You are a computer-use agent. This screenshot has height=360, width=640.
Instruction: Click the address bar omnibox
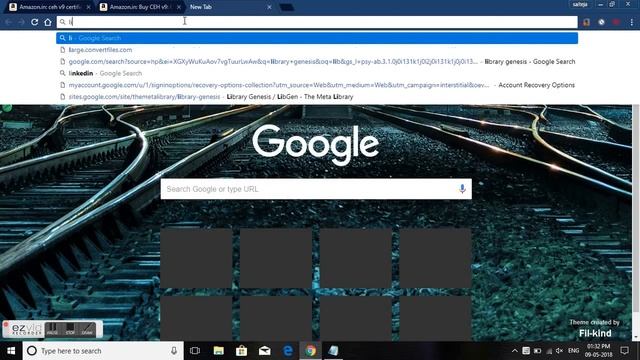pyautogui.click(x=317, y=22)
